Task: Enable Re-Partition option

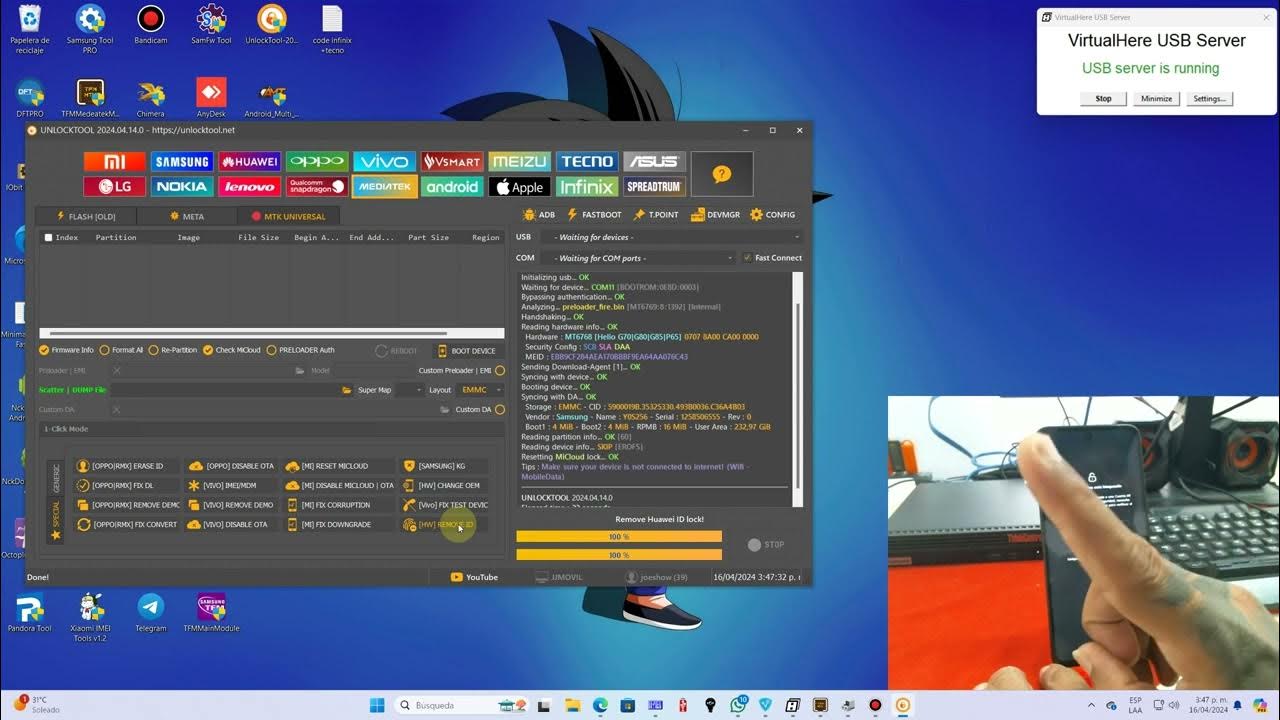Action: 172,350
